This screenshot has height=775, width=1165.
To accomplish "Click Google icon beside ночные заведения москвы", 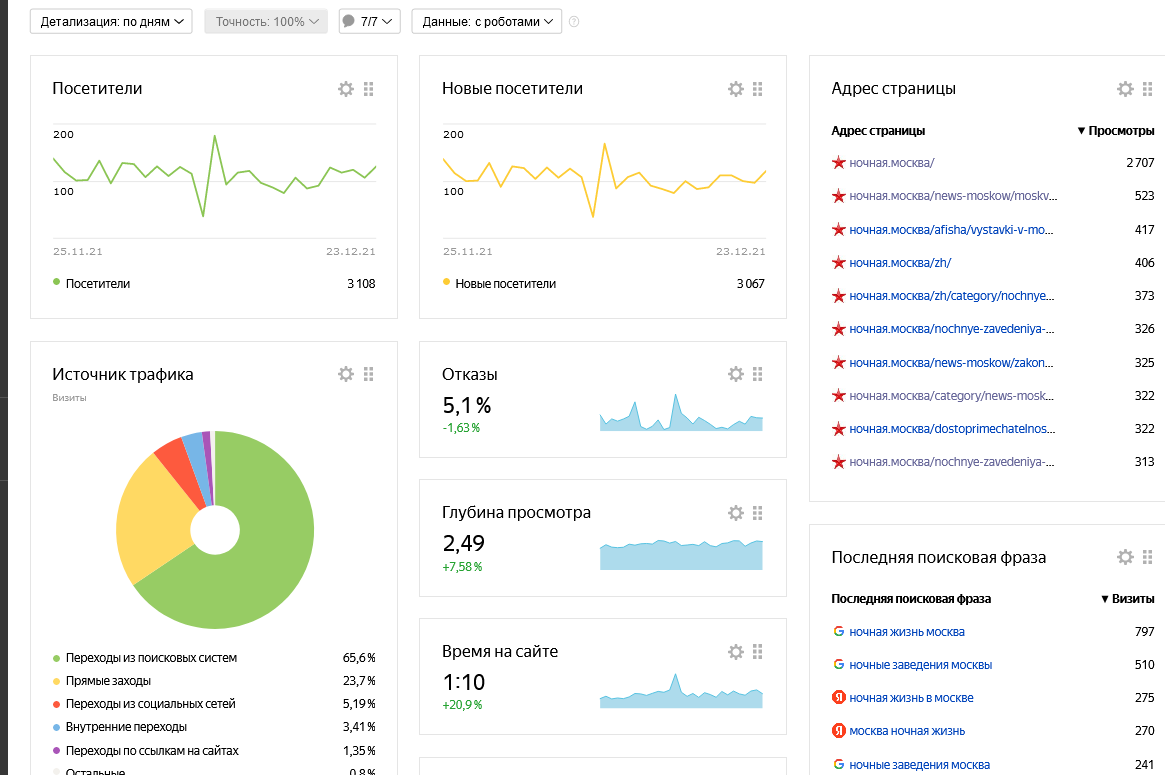I will 839,664.
